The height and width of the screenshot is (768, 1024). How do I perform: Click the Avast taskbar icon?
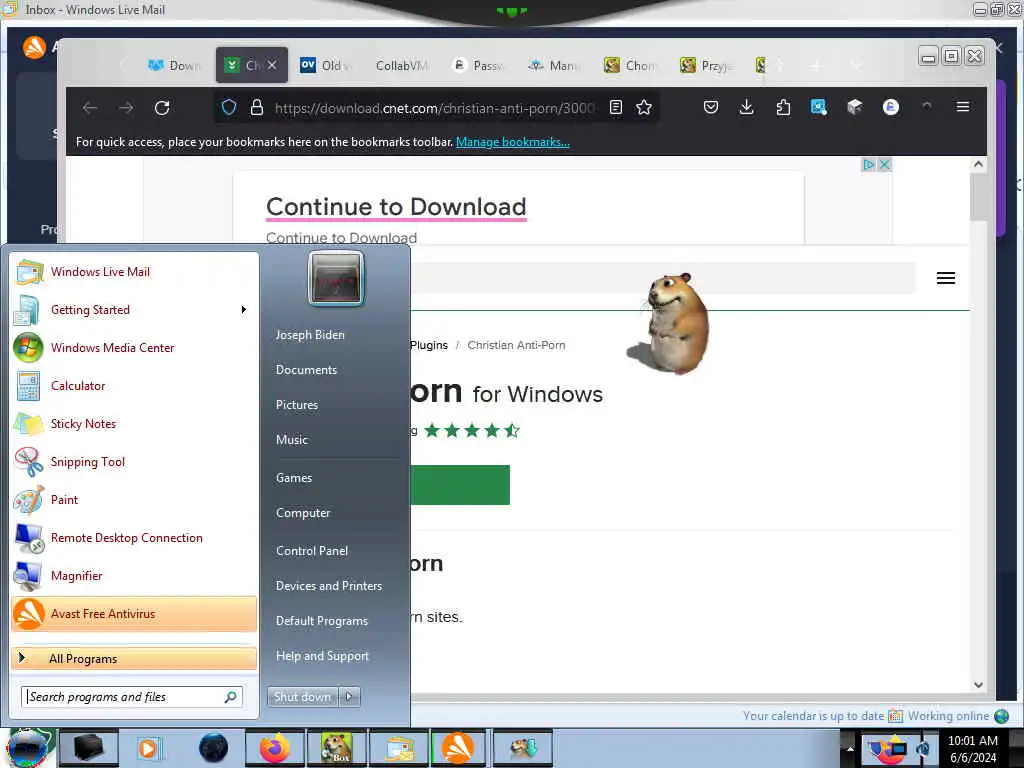pos(458,748)
